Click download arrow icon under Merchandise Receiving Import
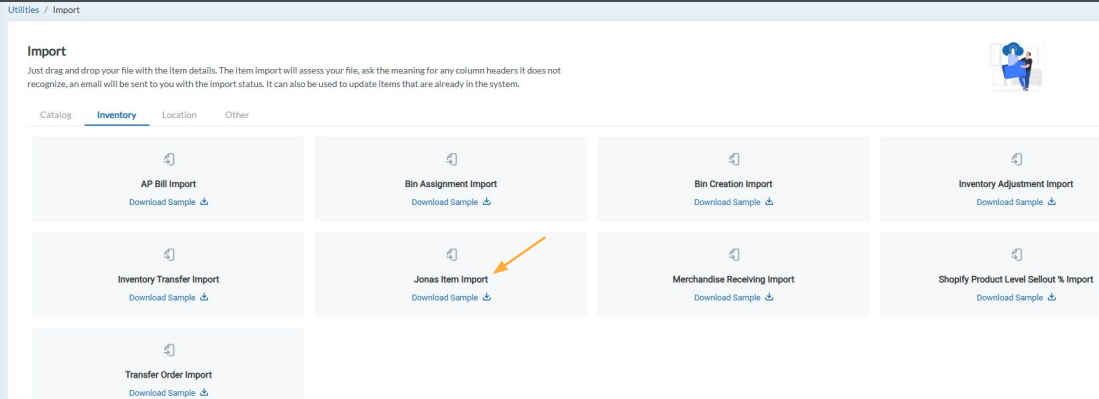The height and width of the screenshot is (399, 1099). pyautogui.click(x=770, y=297)
